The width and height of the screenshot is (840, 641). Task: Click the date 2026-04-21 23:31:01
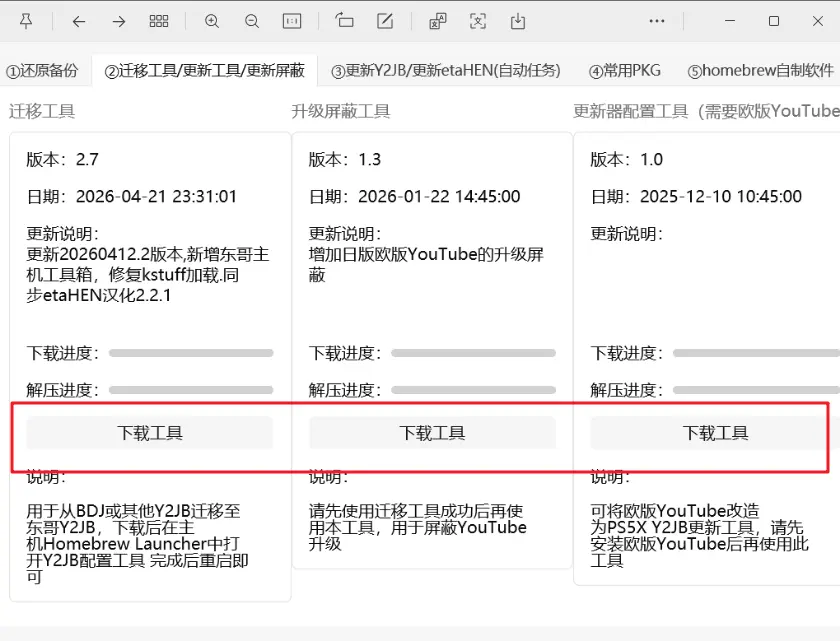point(156,197)
